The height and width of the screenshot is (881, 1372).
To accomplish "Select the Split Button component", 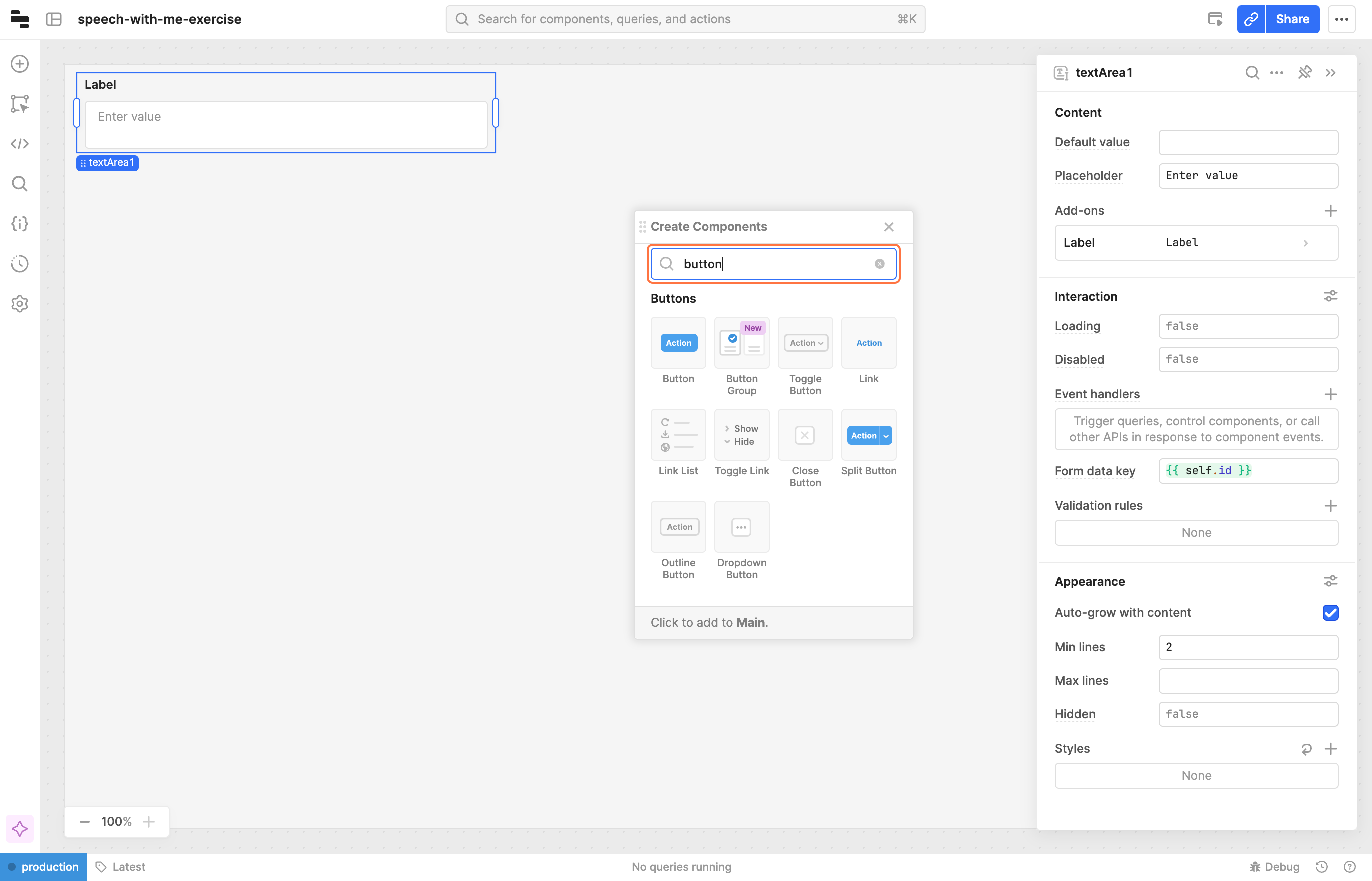I will pyautogui.click(x=868, y=436).
